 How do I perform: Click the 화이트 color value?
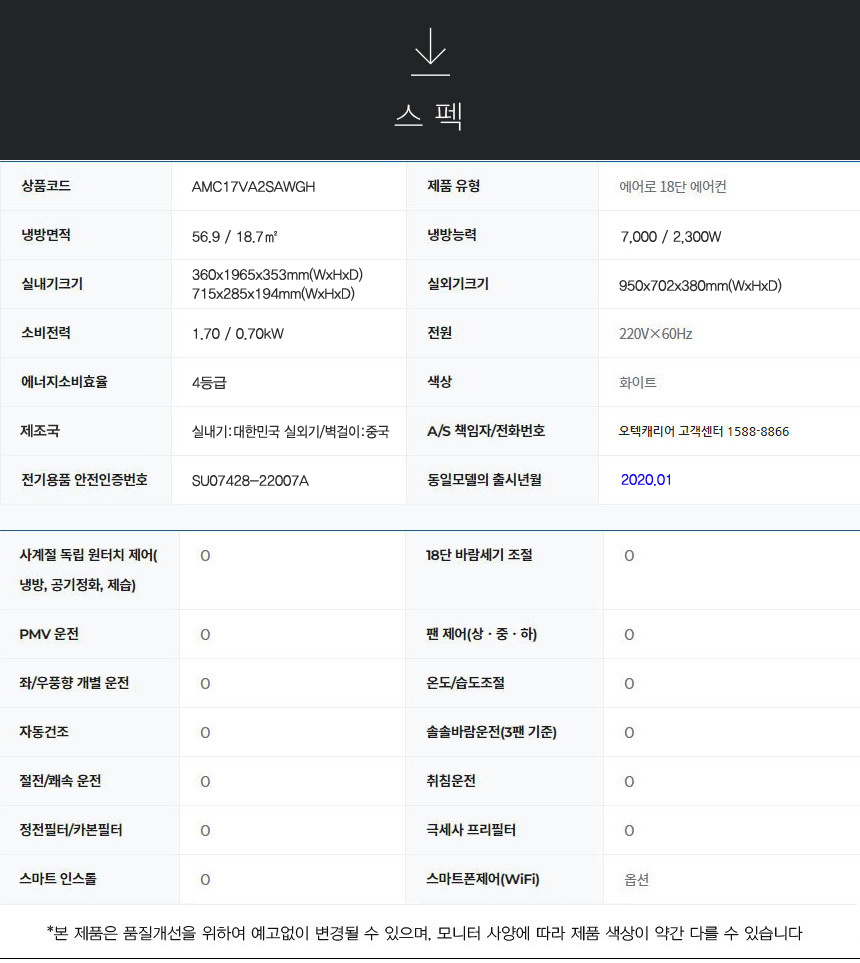point(637,383)
